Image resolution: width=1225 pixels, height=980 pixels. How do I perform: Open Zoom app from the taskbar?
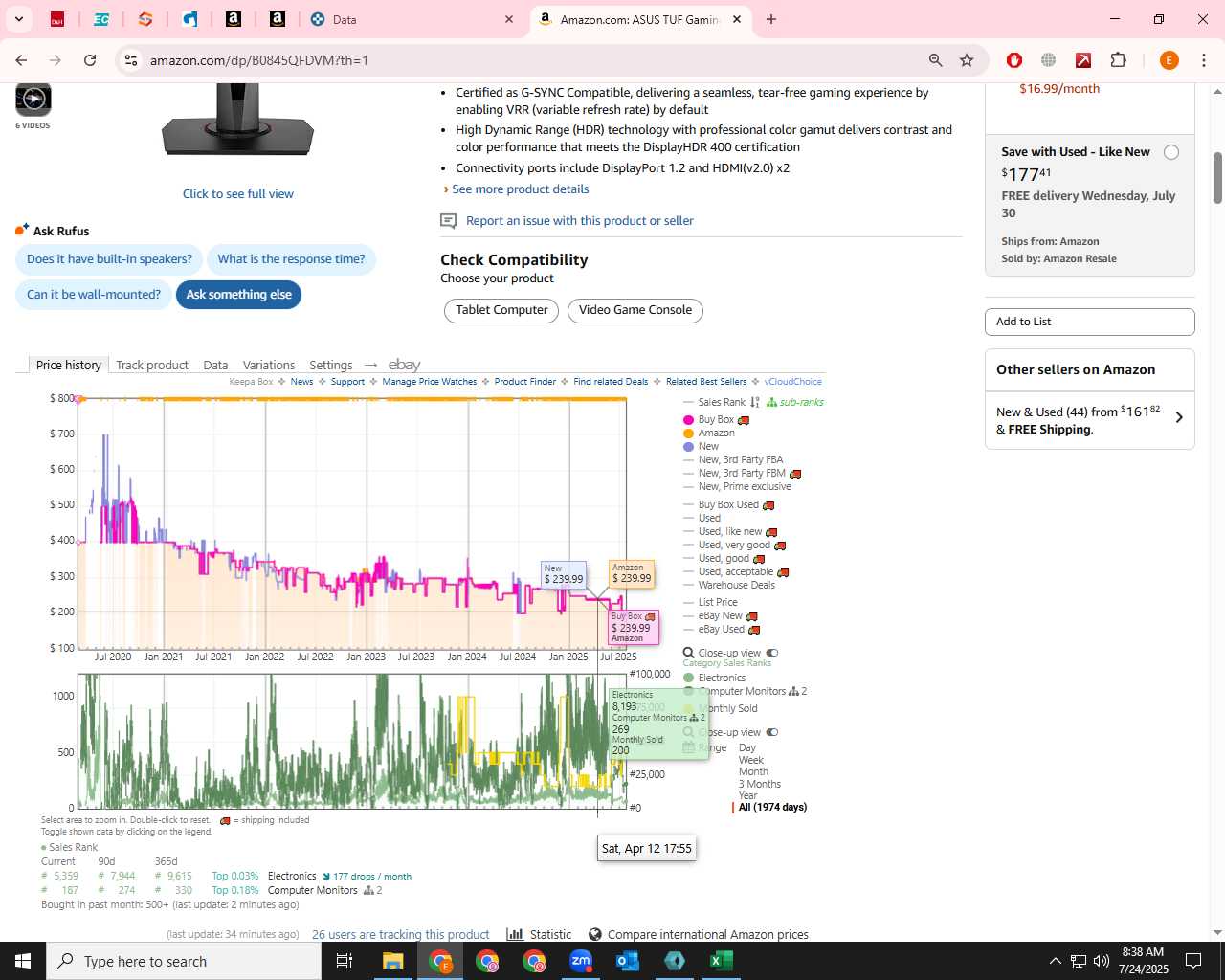[581, 961]
